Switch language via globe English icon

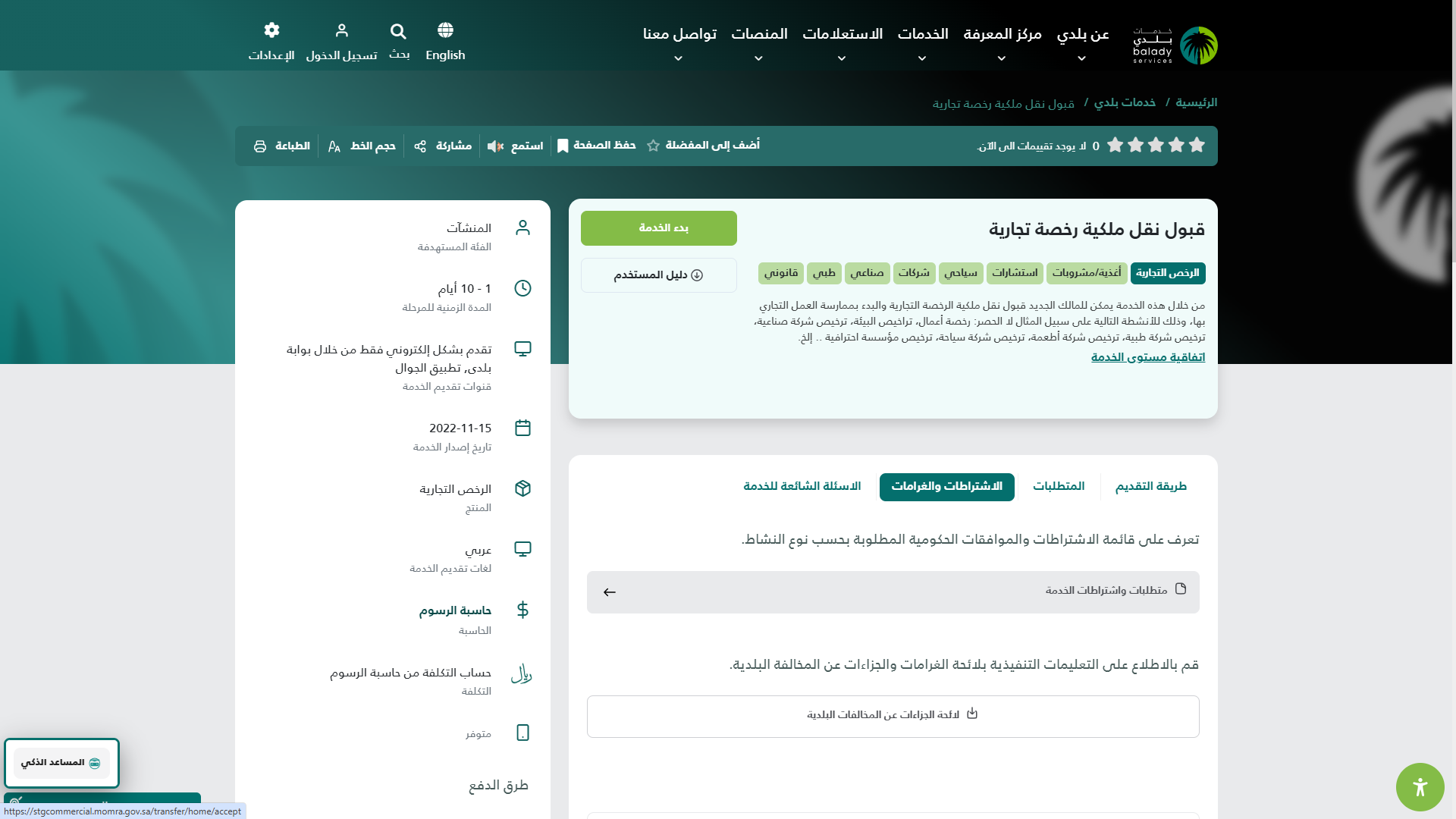tap(445, 30)
